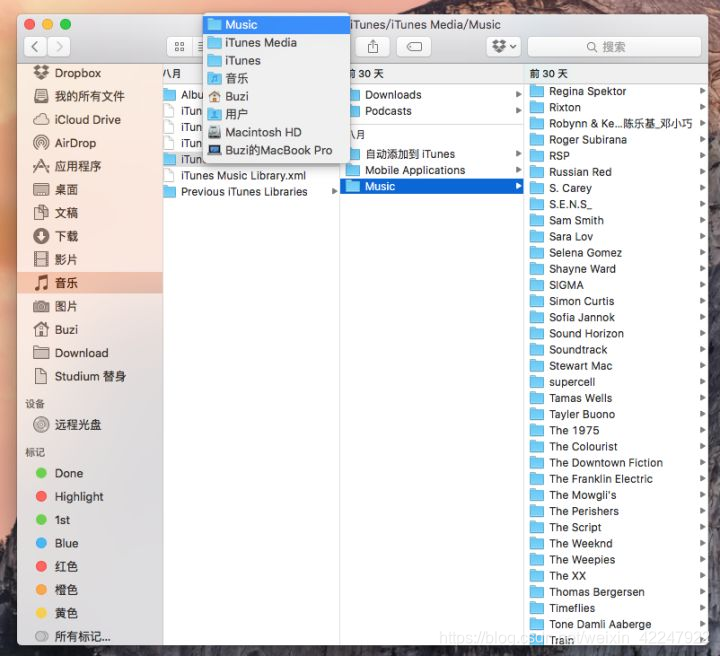Expand the Regina Spektor folder arrow

702,91
